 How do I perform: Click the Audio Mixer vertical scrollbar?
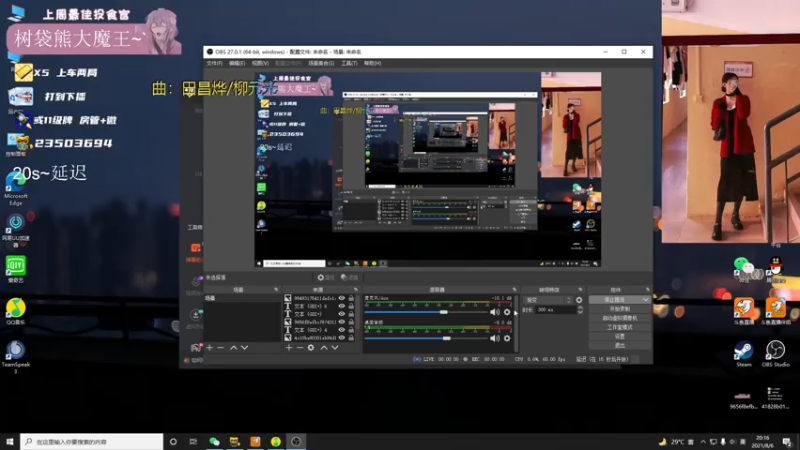[516, 323]
